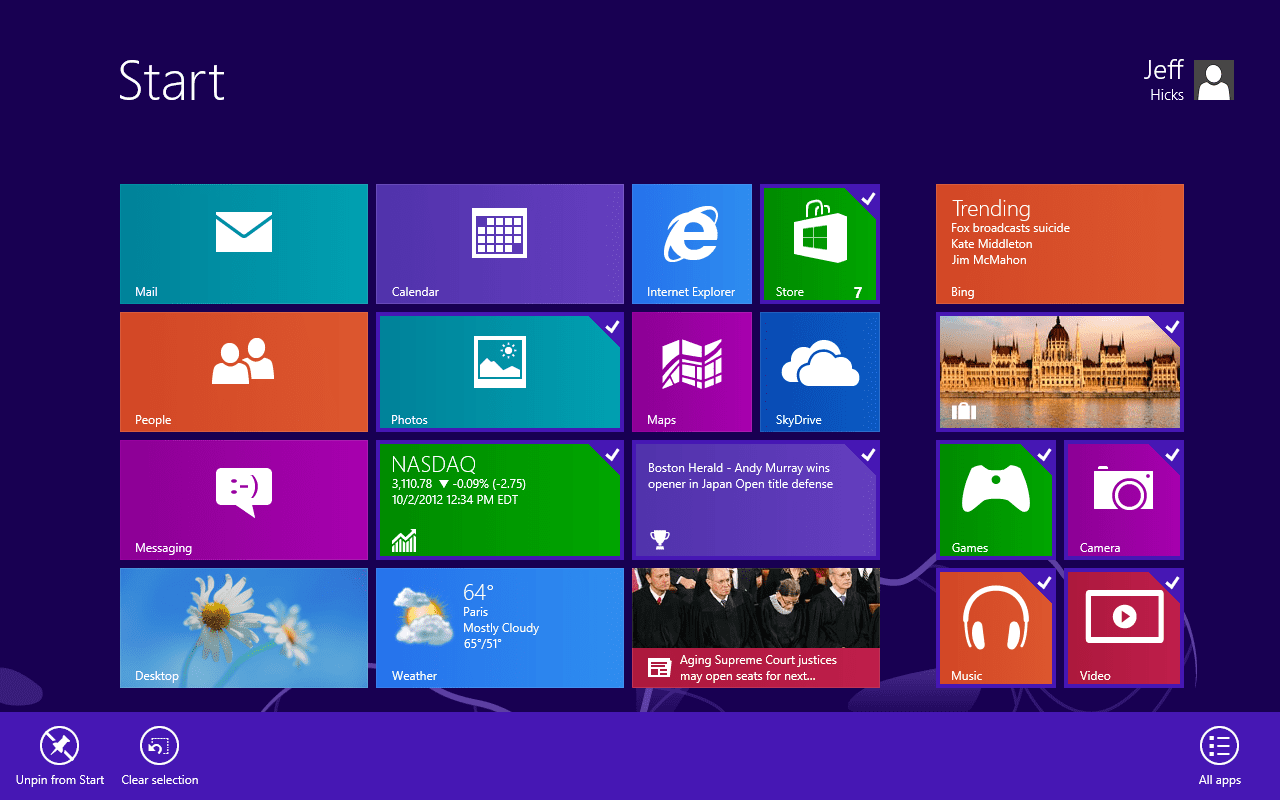
Task: Click the Jeff user name text
Action: pos(1164,70)
